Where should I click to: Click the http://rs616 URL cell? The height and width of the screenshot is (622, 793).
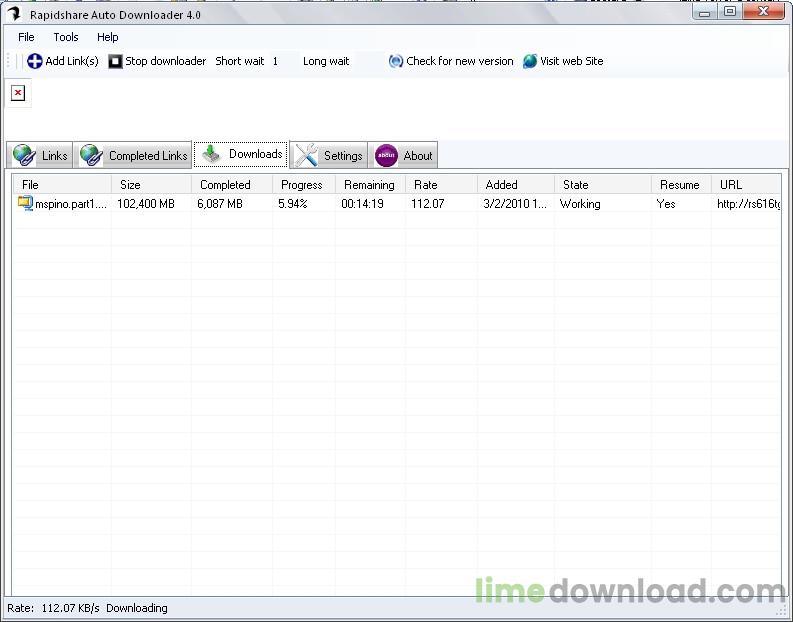[x=748, y=204]
